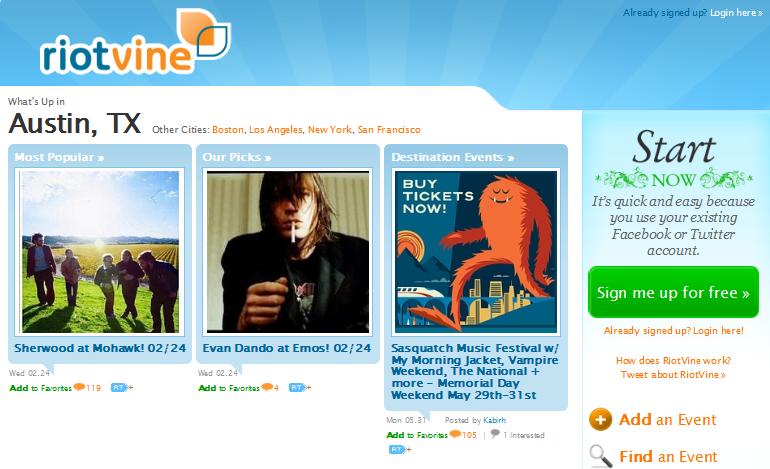Switch the city to Boston
This screenshot has width=770, height=469.
[228, 130]
